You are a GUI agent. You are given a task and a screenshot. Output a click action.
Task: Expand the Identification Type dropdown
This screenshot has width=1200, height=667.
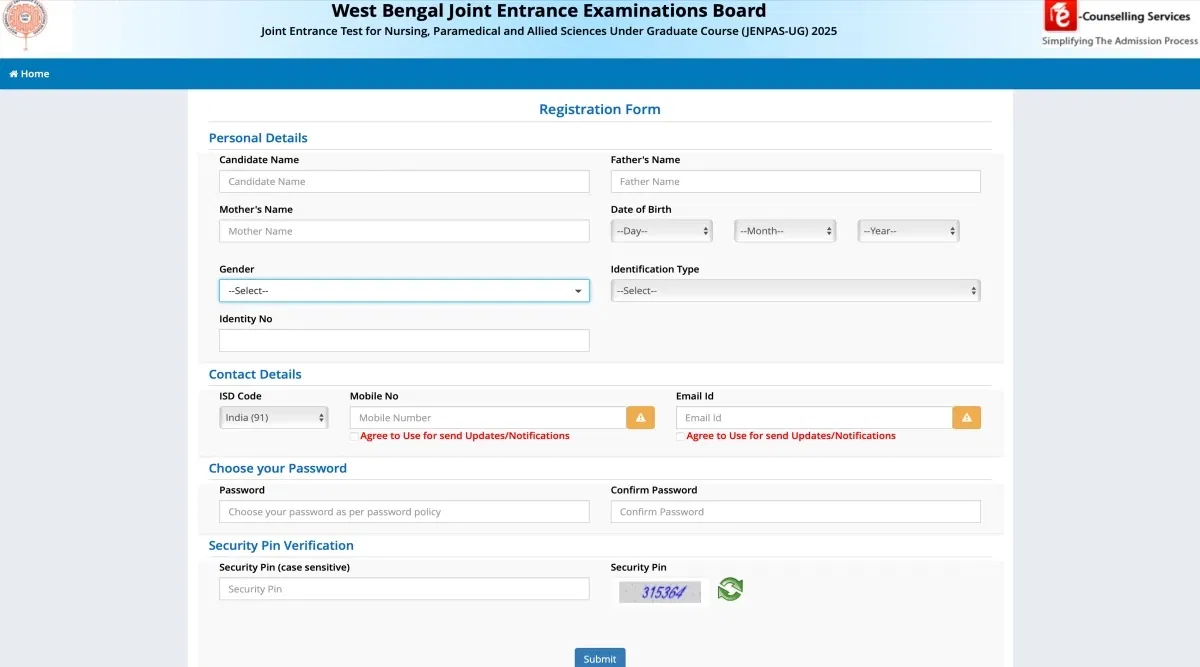796,291
